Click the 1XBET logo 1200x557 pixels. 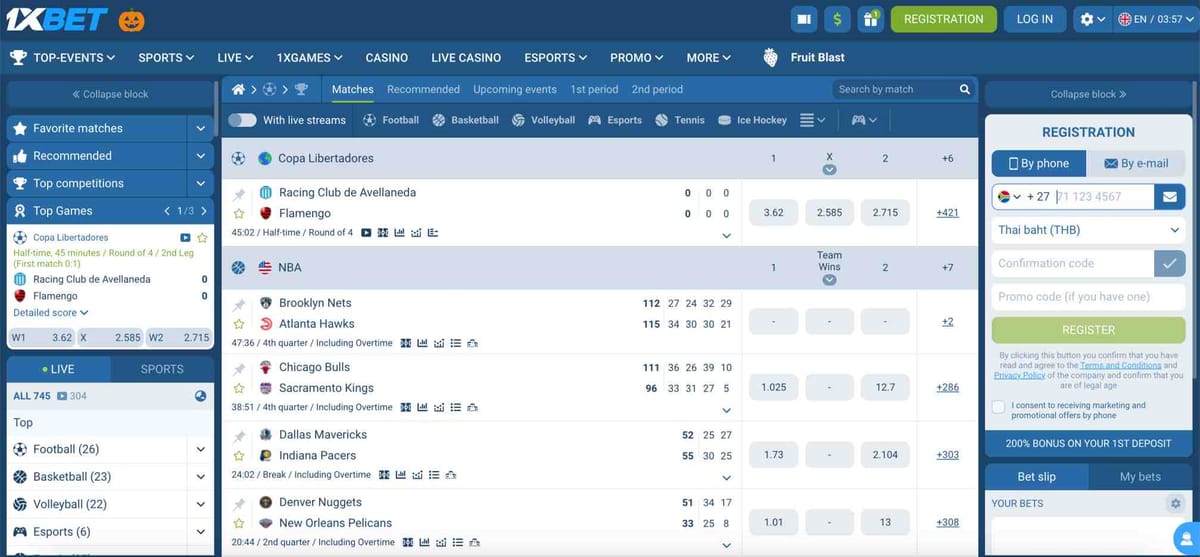click(x=55, y=19)
